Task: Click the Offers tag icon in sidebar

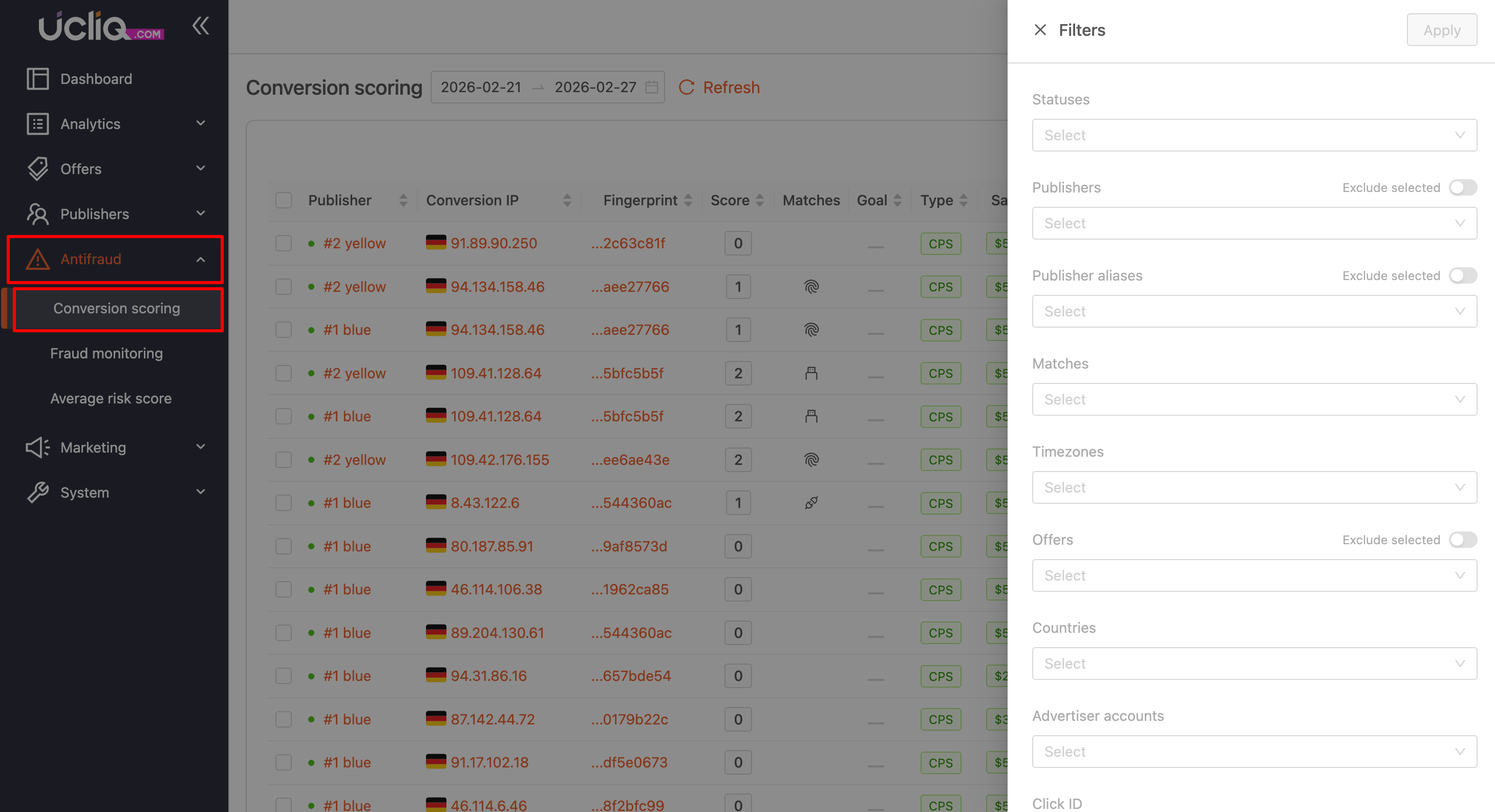Action: [x=38, y=169]
